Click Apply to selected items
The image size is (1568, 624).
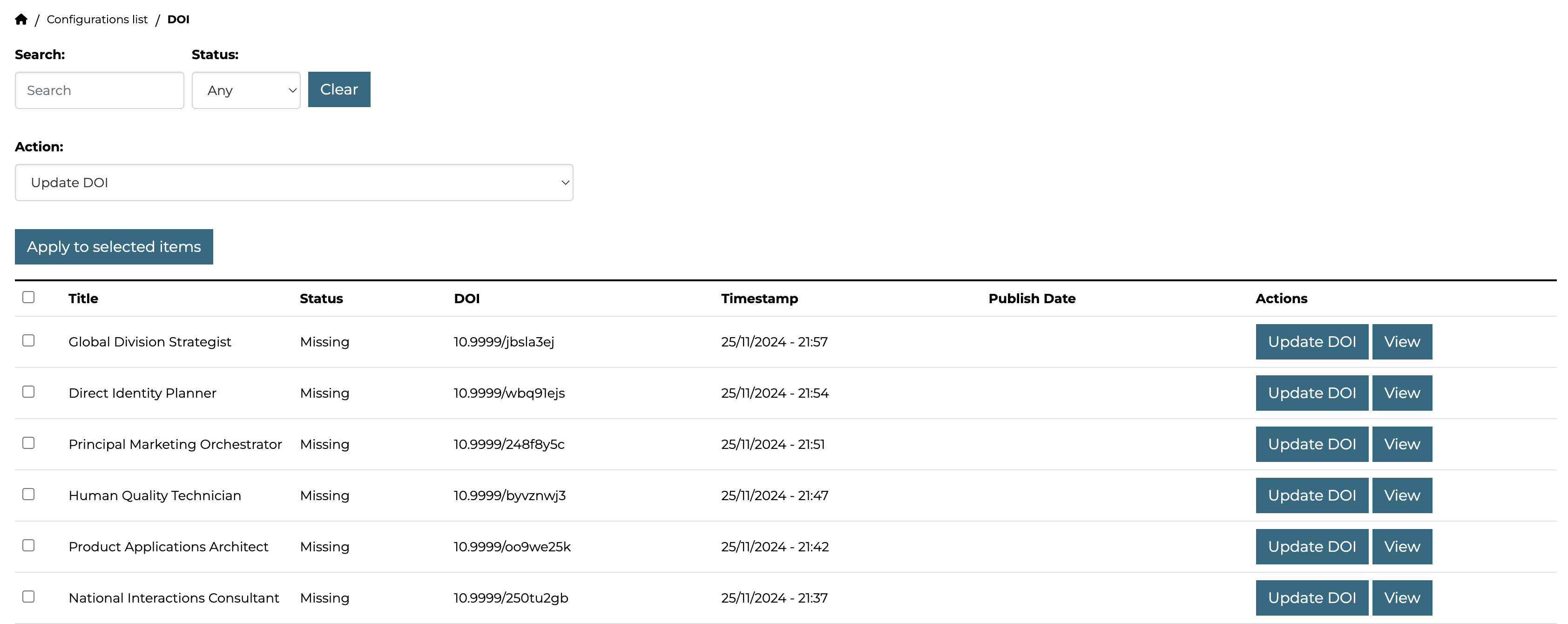click(114, 246)
